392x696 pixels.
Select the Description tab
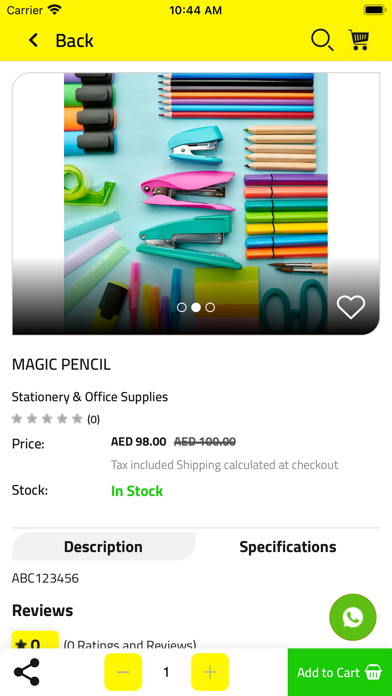click(103, 546)
